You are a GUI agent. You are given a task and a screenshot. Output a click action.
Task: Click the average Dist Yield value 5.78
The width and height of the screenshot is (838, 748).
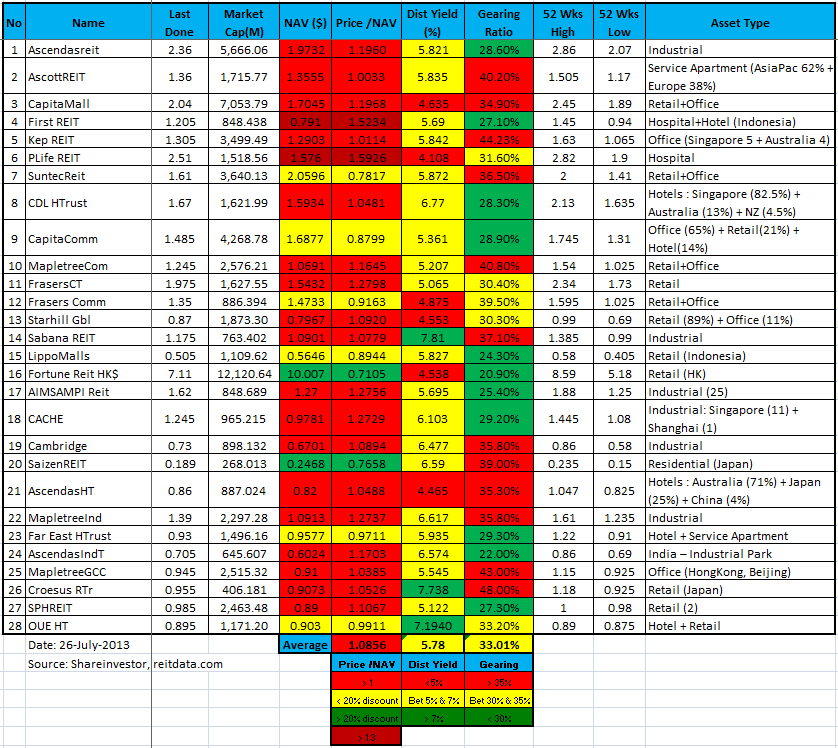coord(432,645)
